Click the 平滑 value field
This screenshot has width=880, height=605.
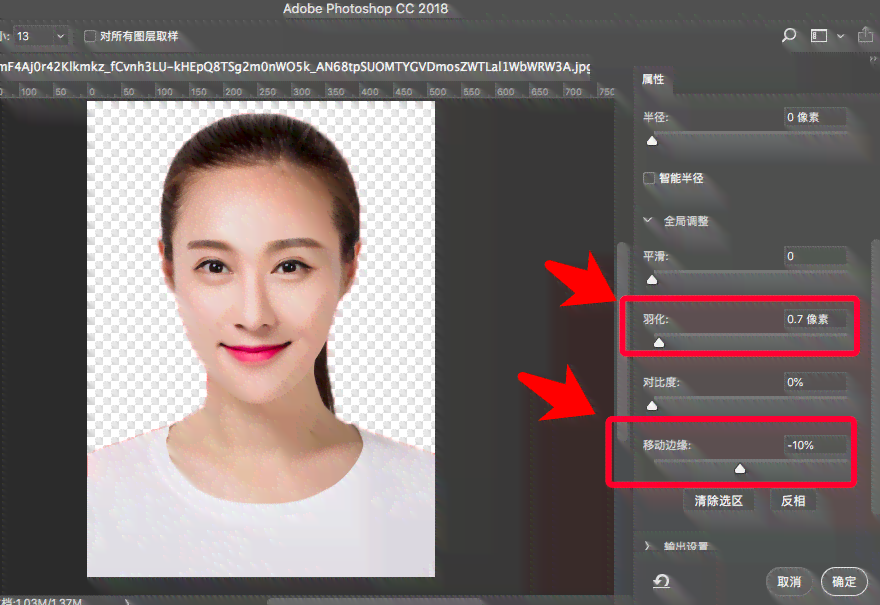(815, 256)
